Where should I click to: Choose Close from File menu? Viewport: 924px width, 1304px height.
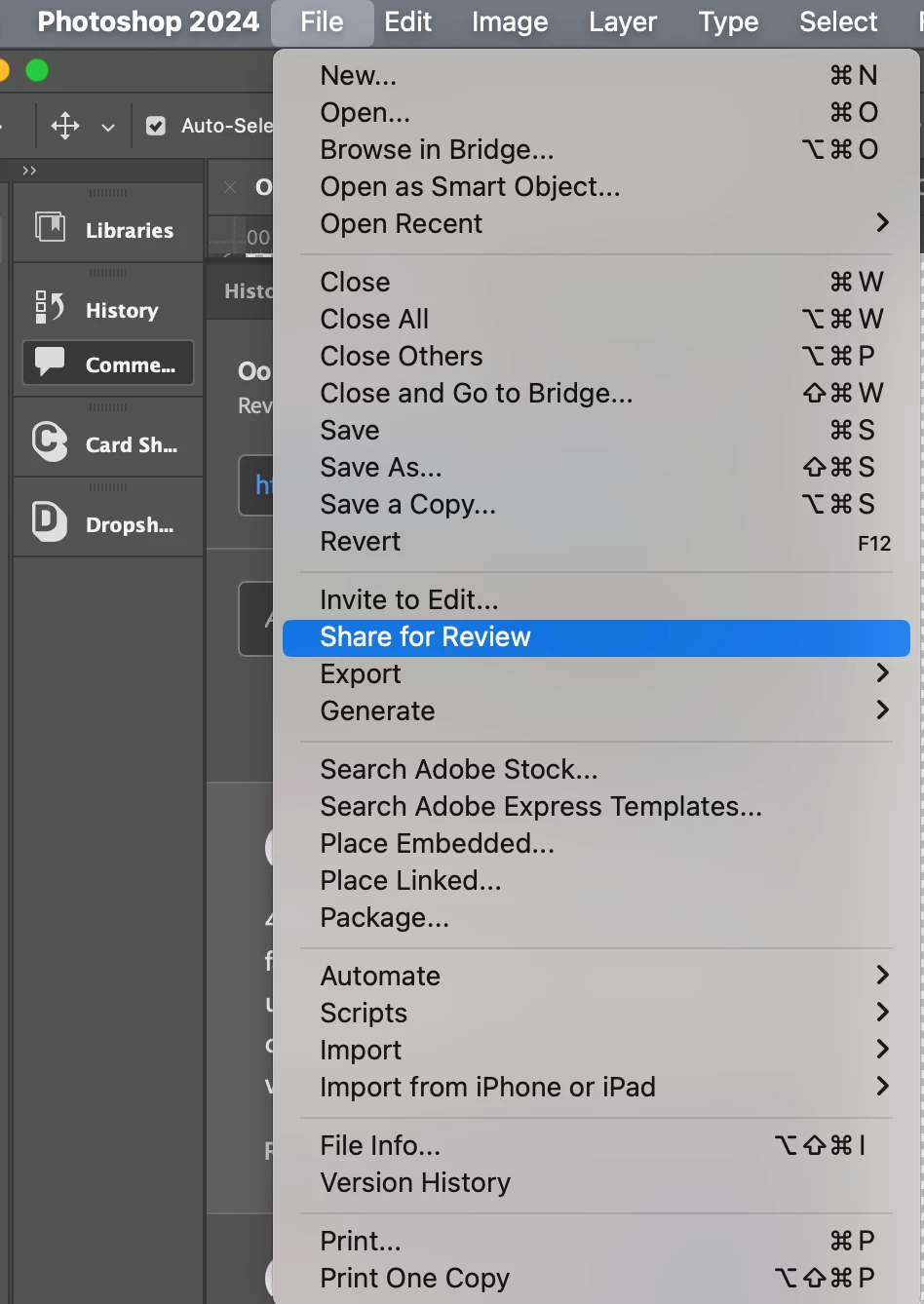point(596,282)
